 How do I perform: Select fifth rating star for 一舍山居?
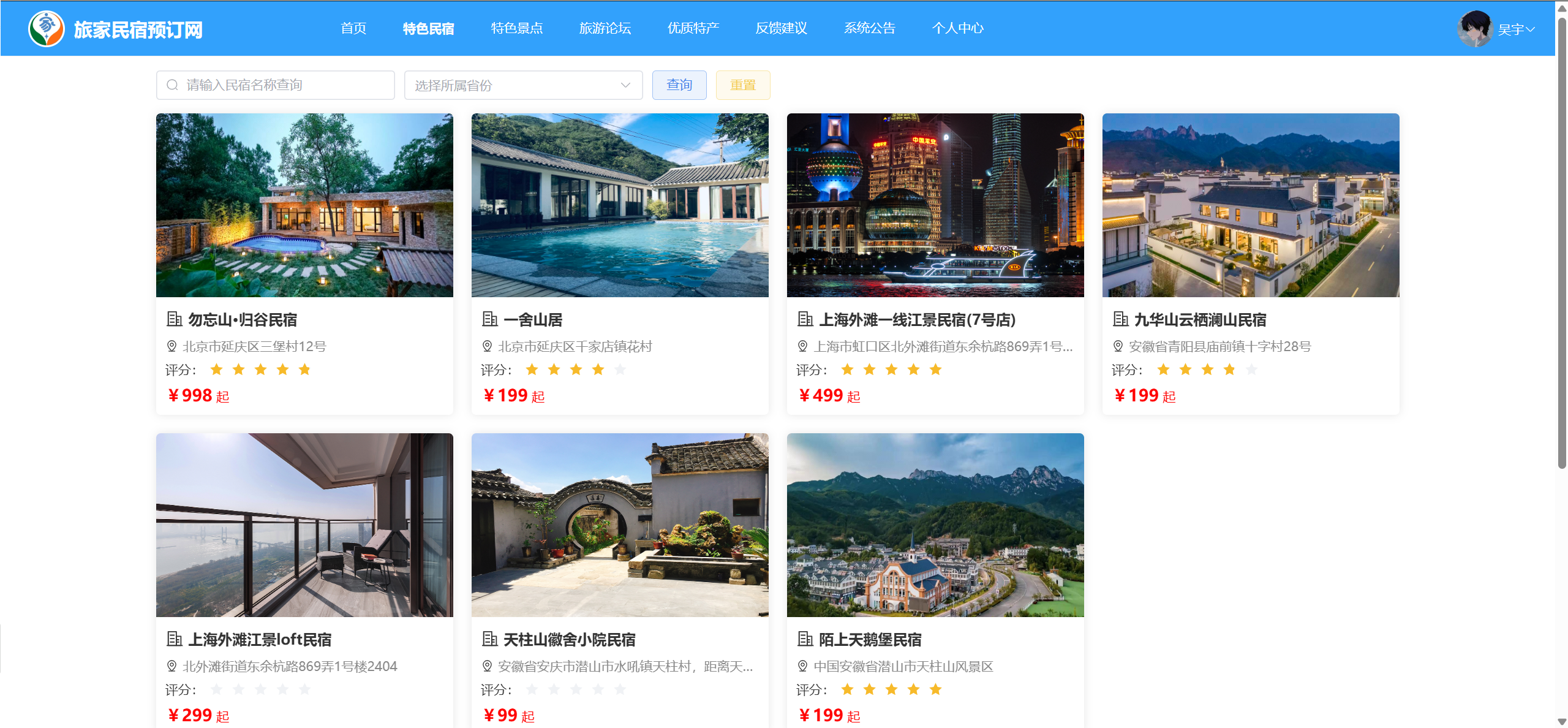[620, 370]
